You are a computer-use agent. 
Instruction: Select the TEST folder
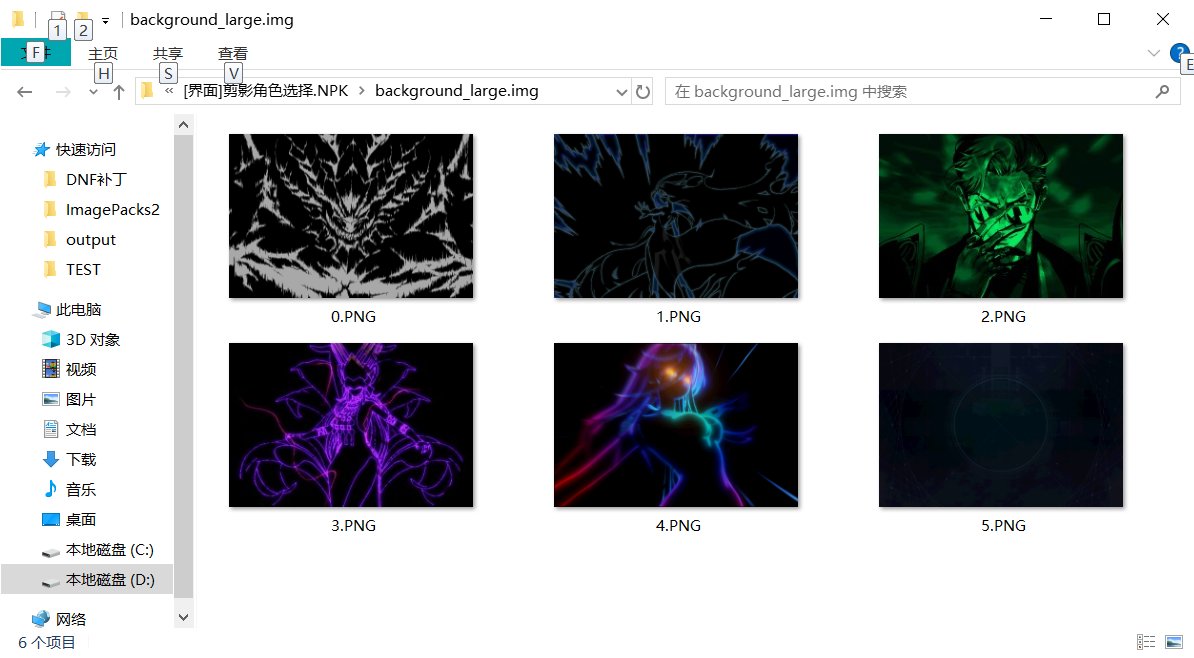83,269
